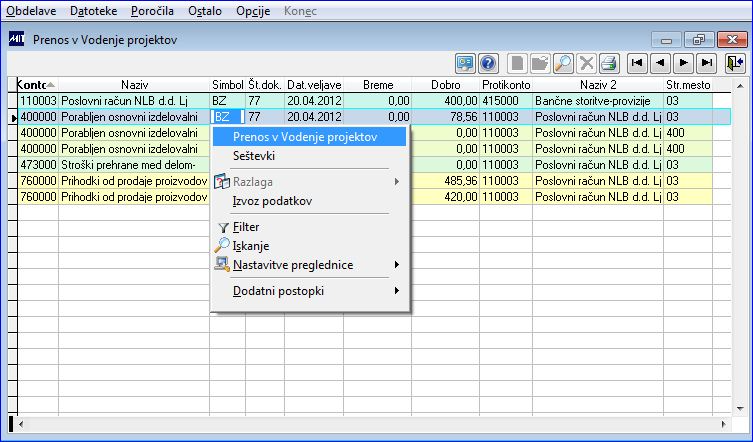Click the Stroški prehrane med delom- cell
753x442 pixels.
pyautogui.click(x=134, y=165)
